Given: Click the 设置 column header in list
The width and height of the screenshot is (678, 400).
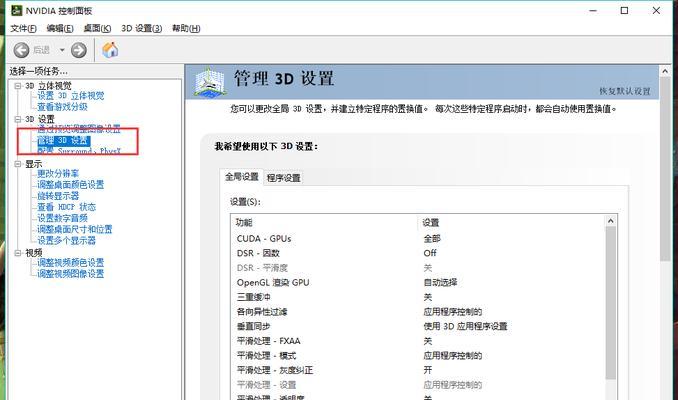Looking at the screenshot, I should click(431, 223).
